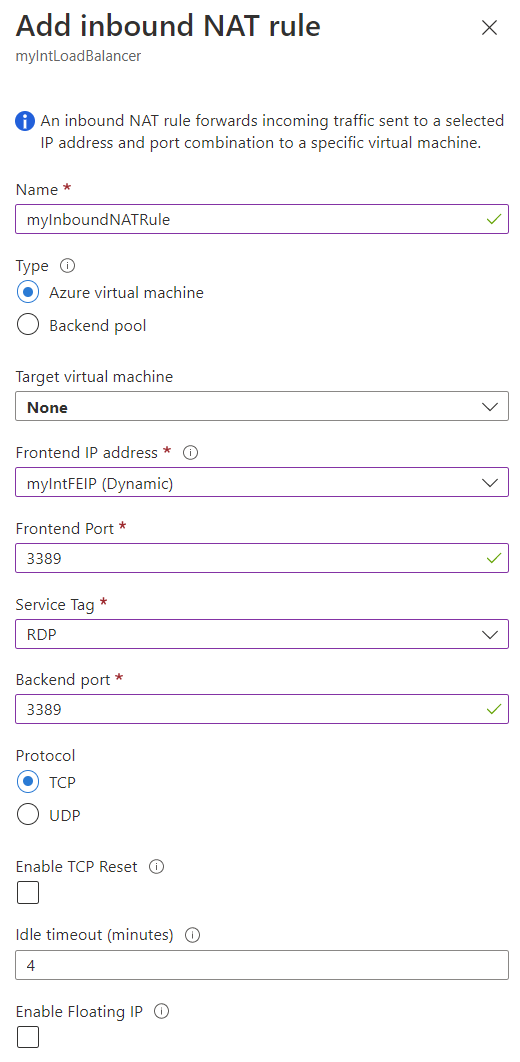Click the info icon next to Enable Floating IP
Screen dimensions: 520x1062
[161, 1012]
